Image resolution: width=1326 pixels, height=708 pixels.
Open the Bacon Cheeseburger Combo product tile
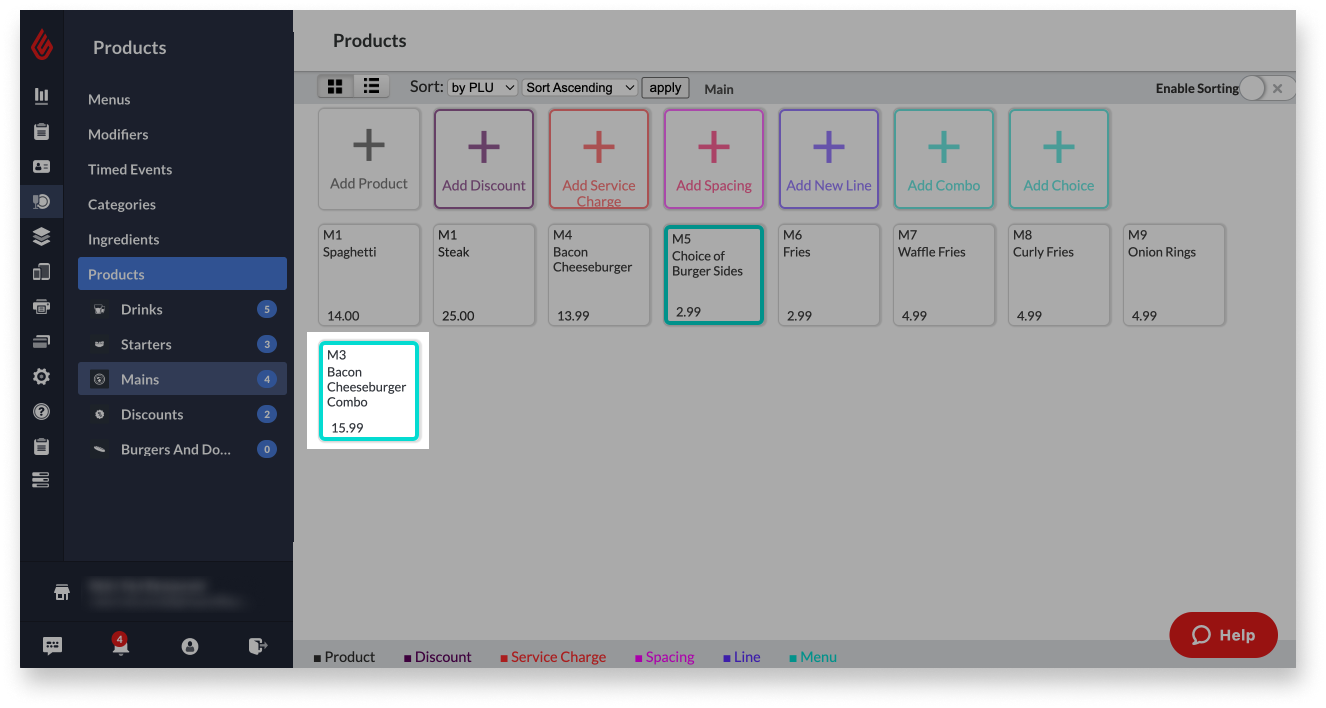(x=368, y=391)
